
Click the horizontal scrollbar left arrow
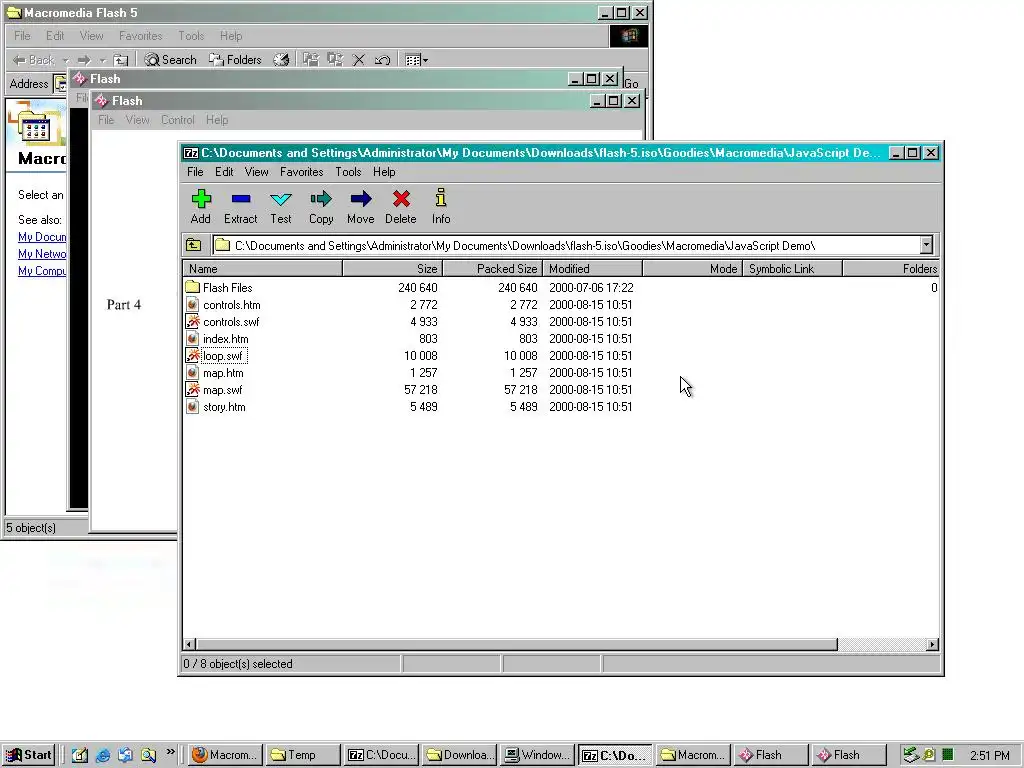(189, 645)
